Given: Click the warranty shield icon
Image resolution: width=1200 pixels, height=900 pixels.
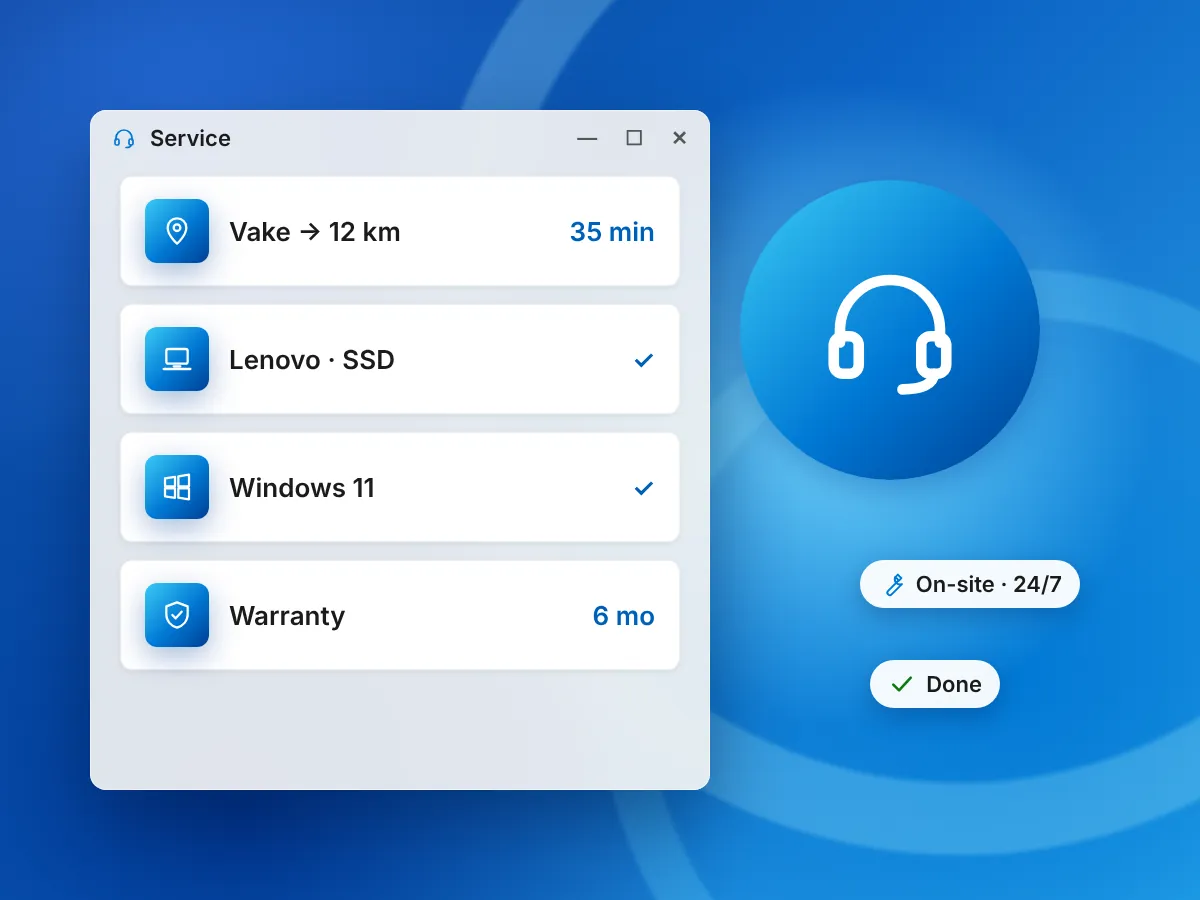Looking at the screenshot, I should click(177, 615).
